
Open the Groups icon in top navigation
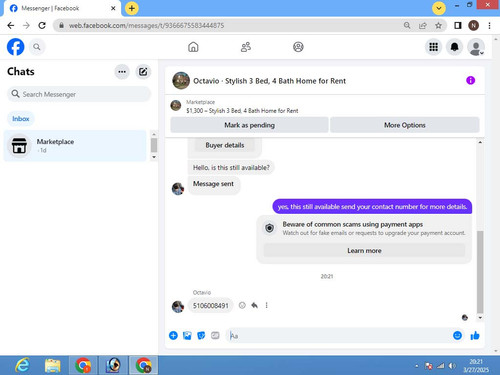pyautogui.click(x=298, y=47)
